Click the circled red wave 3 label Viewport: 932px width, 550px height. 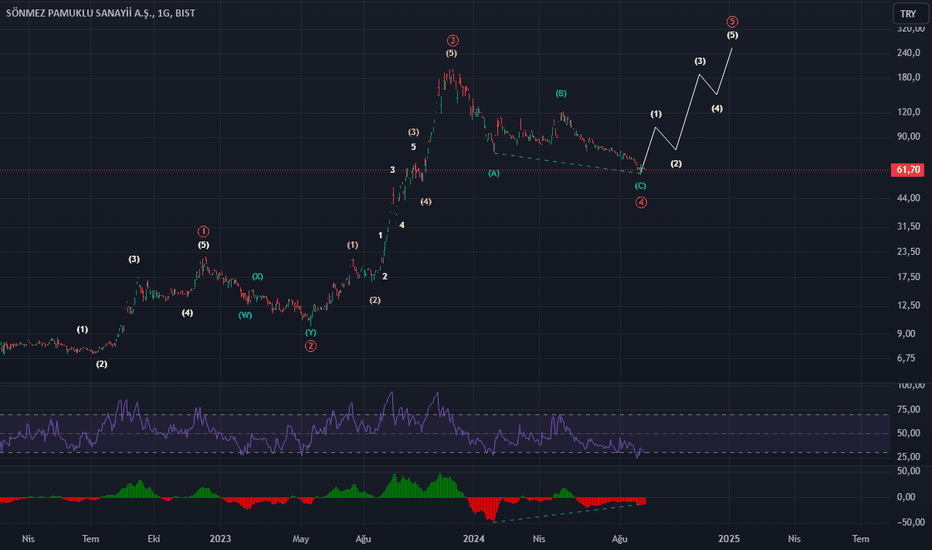tap(453, 40)
